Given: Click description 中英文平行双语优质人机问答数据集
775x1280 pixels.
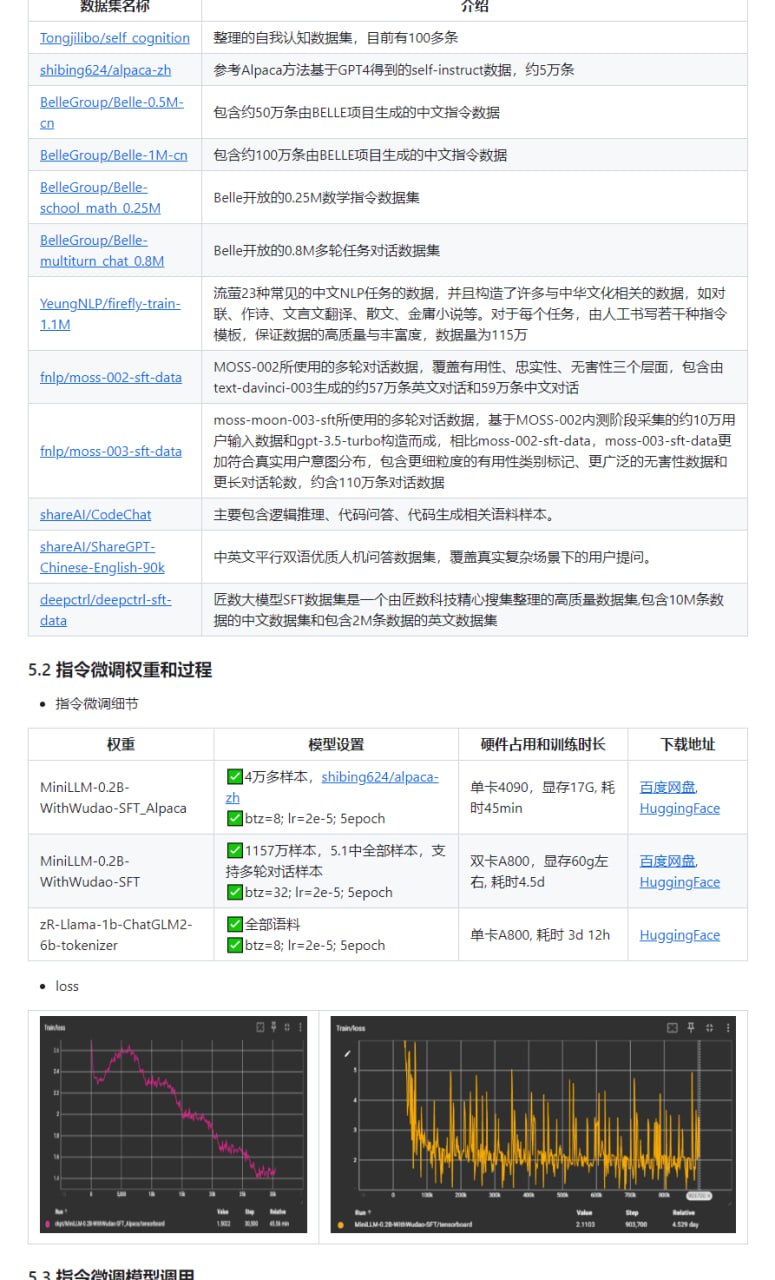Looking at the screenshot, I should pos(433,557).
